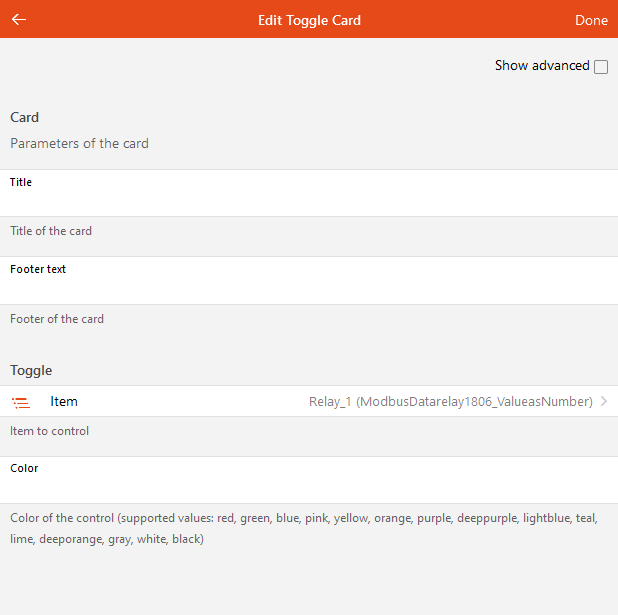
Task: Click the bold 'Footer text' field label
Action: [x=38, y=269]
